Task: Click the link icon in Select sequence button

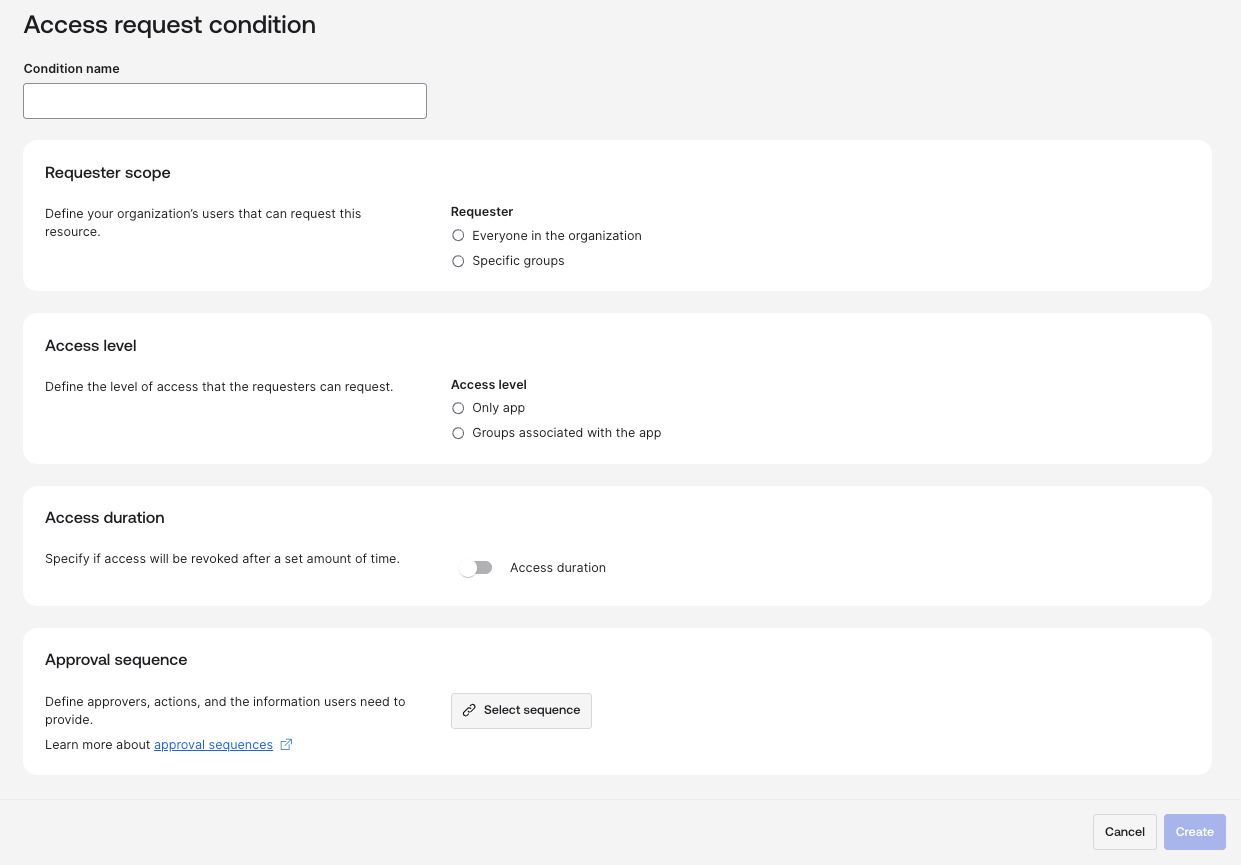Action: (469, 710)
